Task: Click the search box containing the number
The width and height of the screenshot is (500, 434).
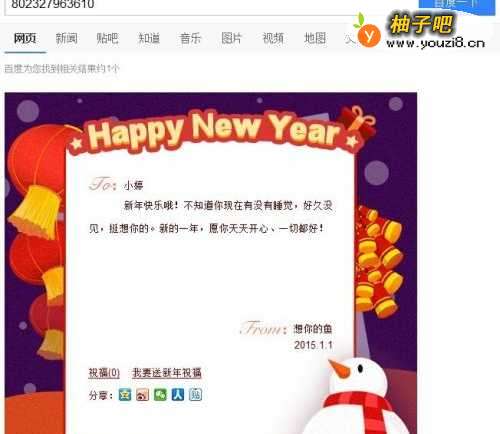Action: click(x=180, y=7)
